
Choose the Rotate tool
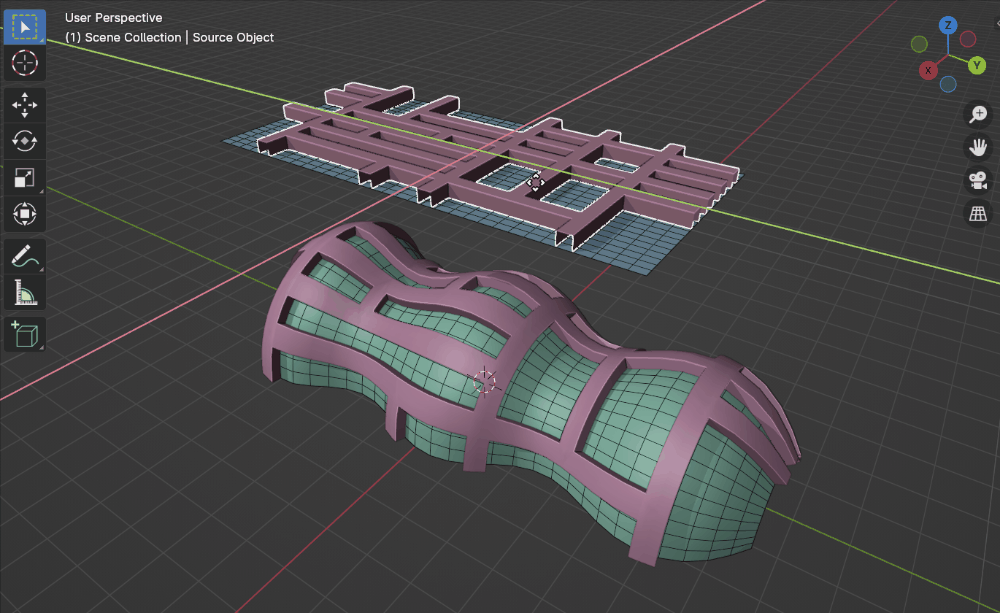(x=24, y=141)
